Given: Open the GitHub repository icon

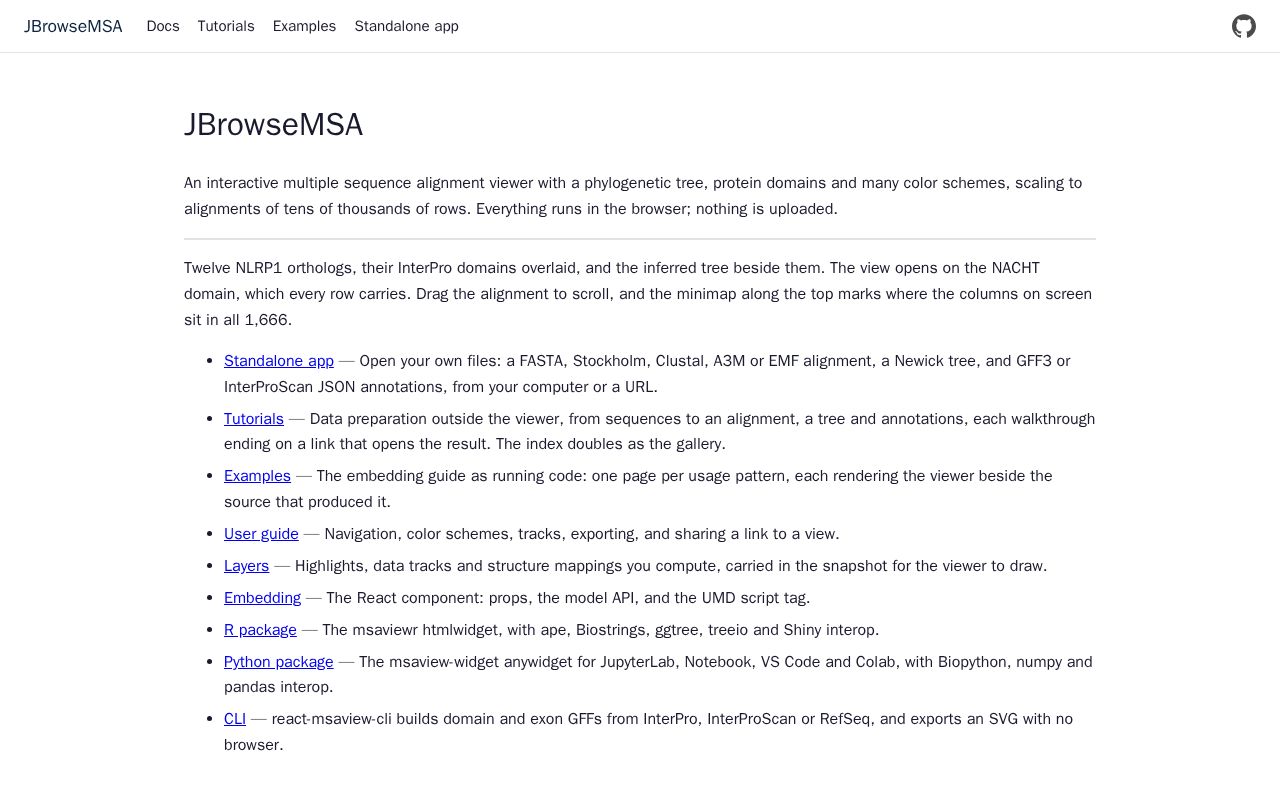Looking at the screenshot, I should pos(1244,26).
